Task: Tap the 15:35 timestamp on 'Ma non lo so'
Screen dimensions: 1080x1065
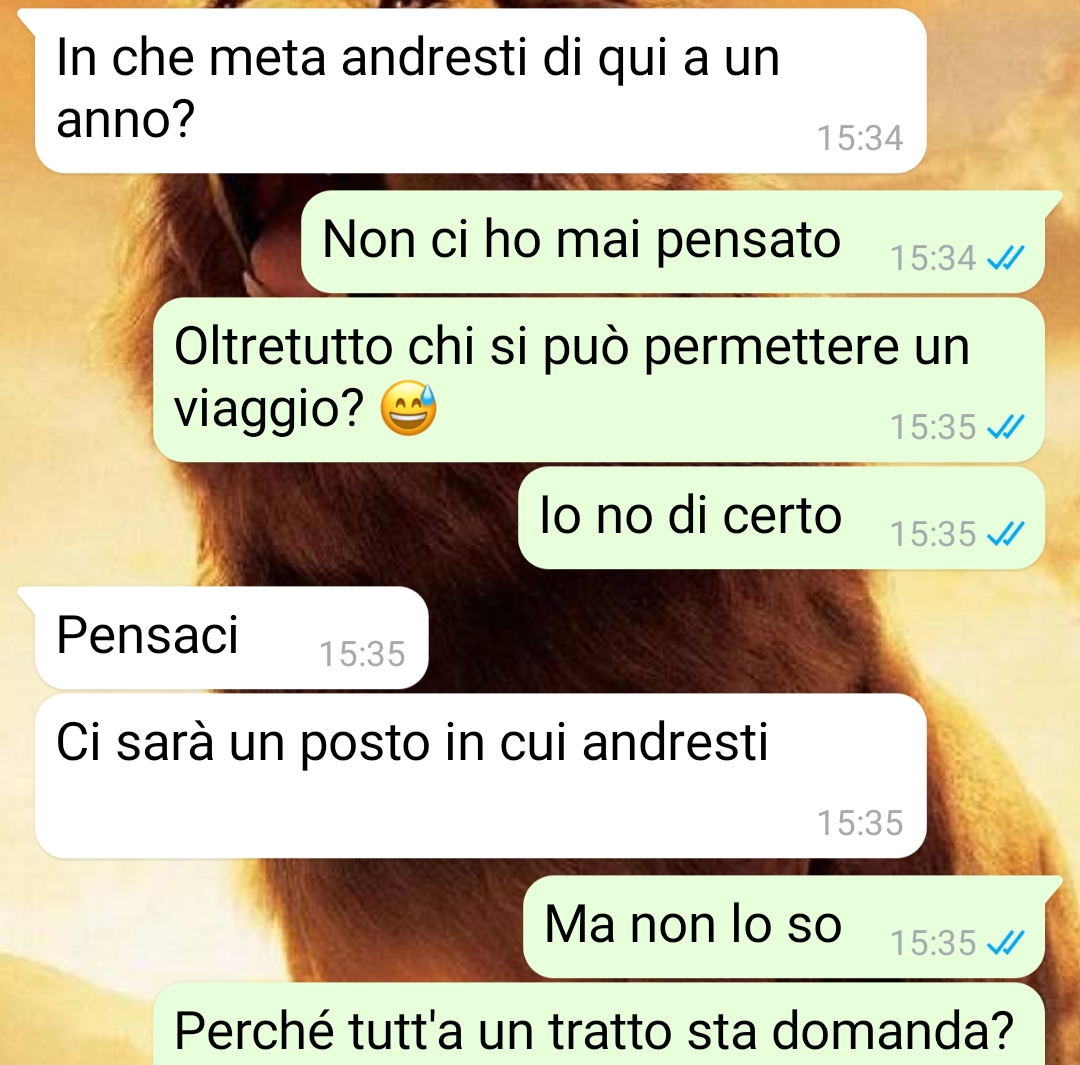Action: coord(933,942)
